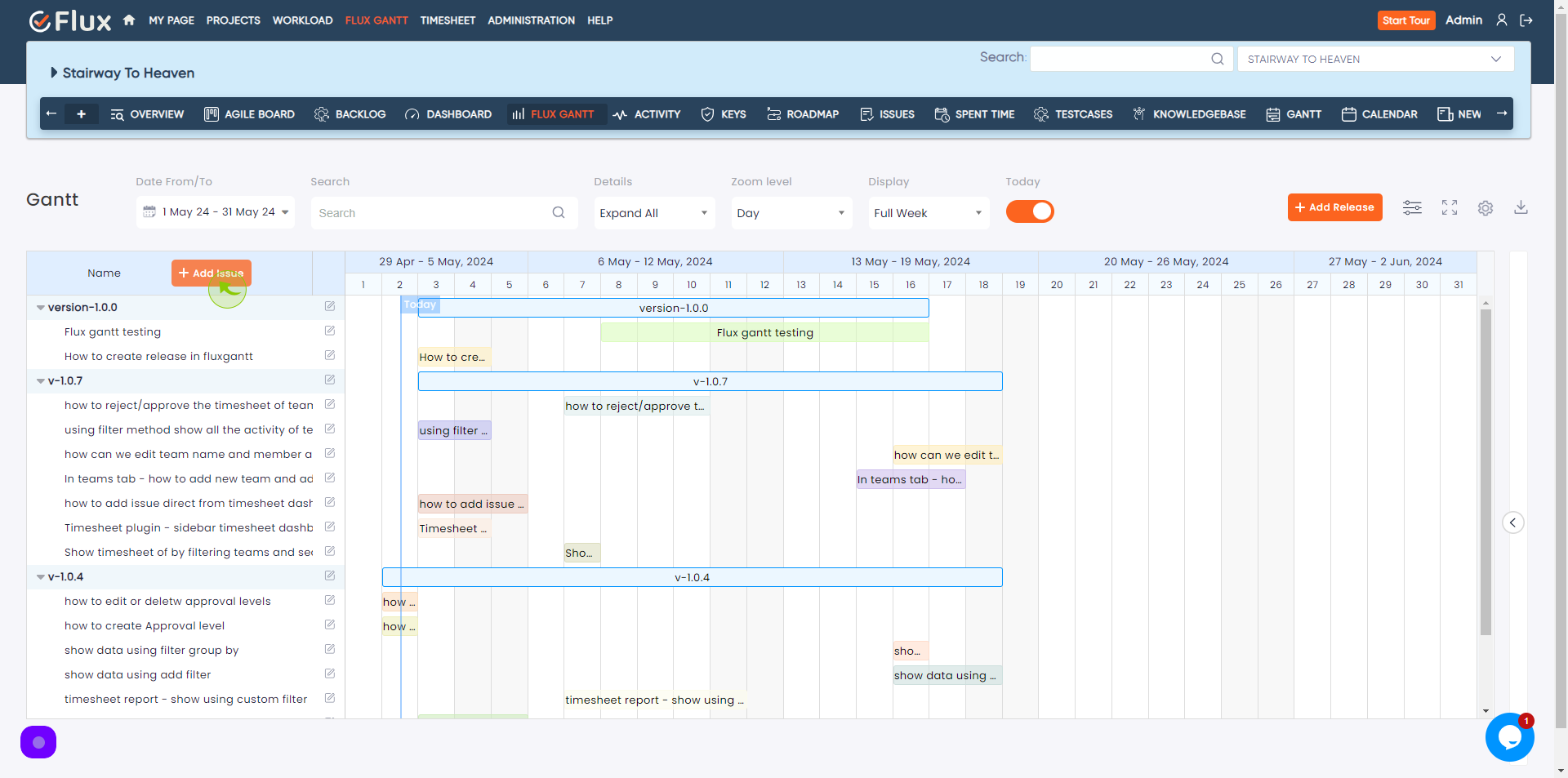Image resolution: width=1568 pixels, height=778 pixels.
Task: Click the Gantt search field magnifier
Action: (x=559, y=212)
